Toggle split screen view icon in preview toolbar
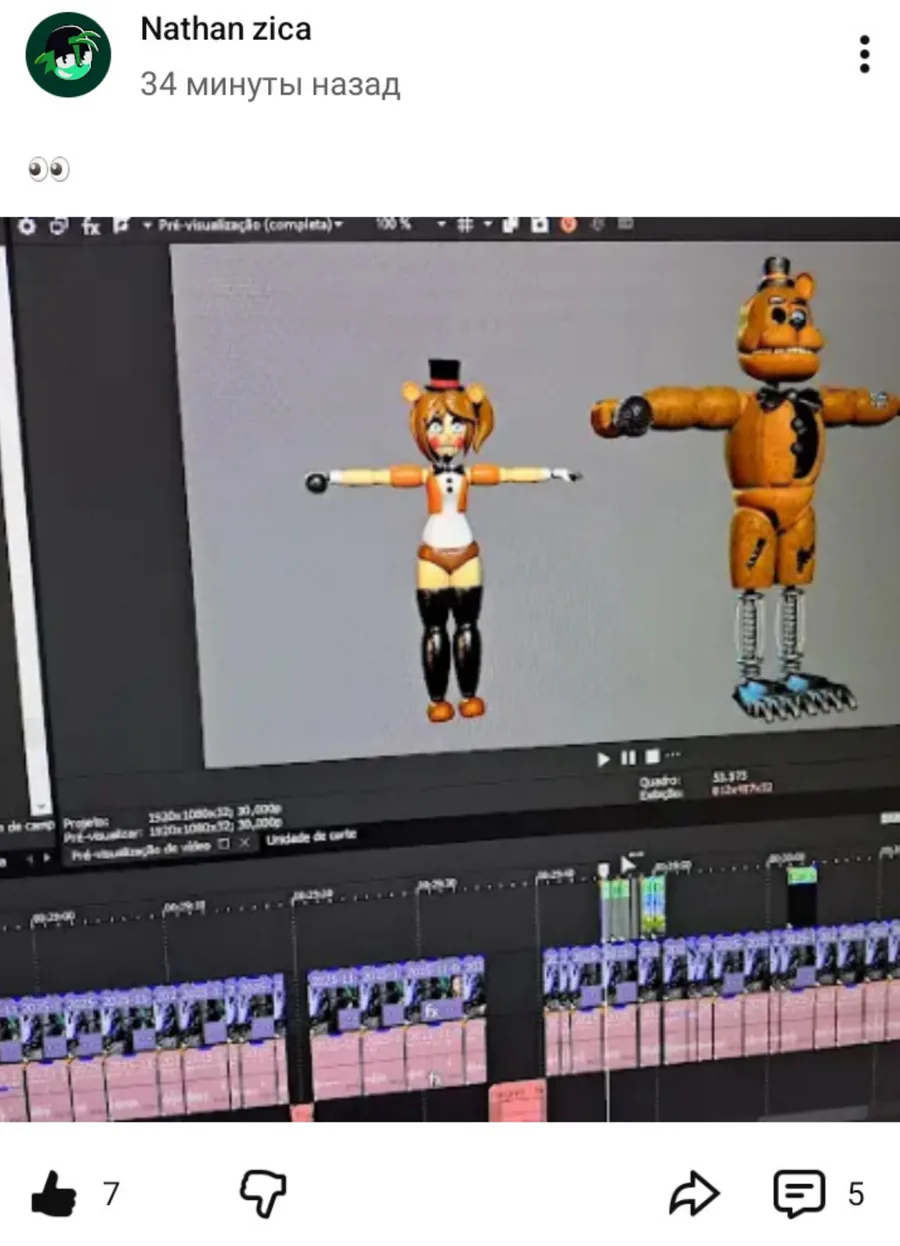Screen dimensions: 900x1246 (x=123, y=226)
